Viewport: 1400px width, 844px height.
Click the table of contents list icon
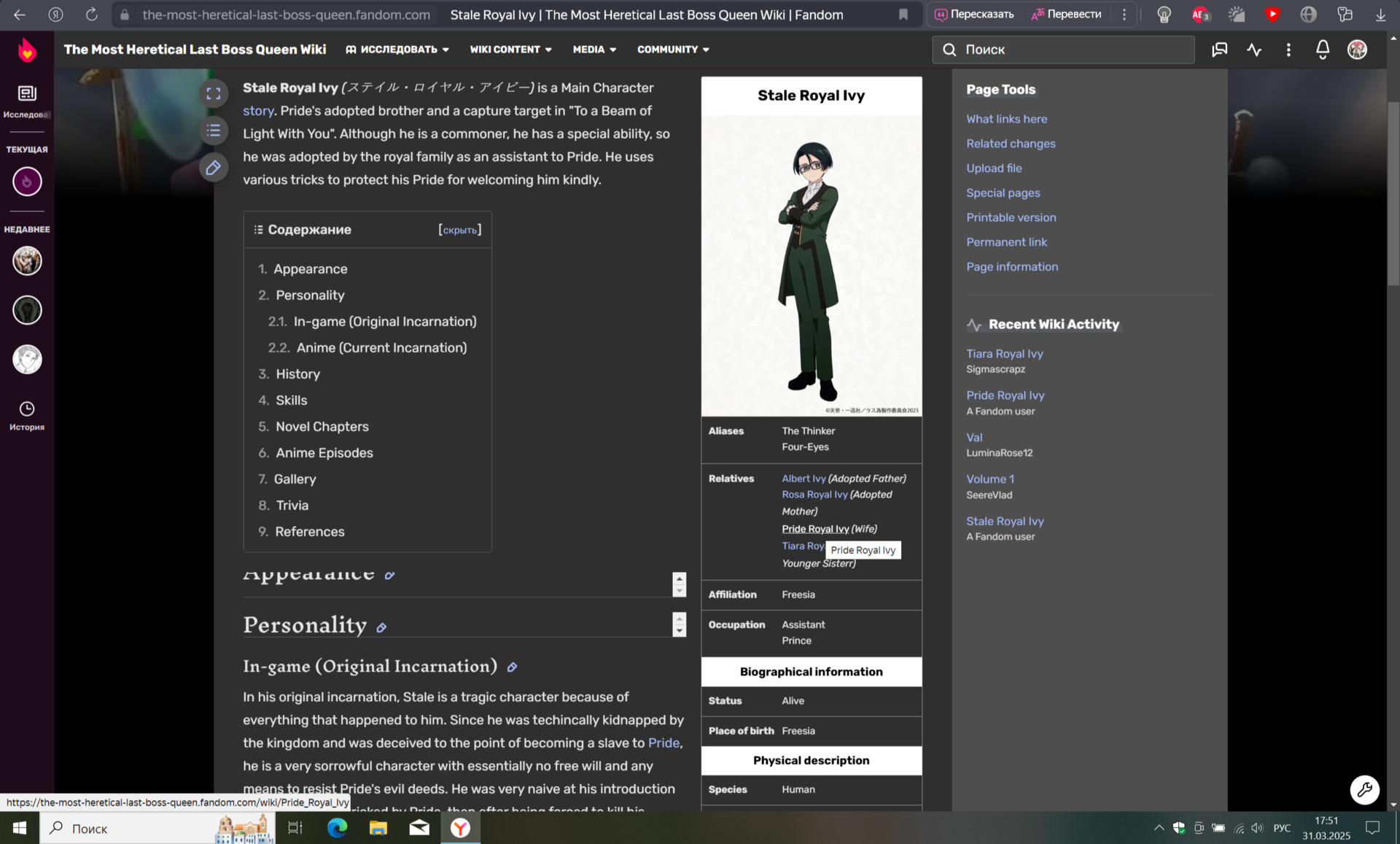[x=213, y=131]
